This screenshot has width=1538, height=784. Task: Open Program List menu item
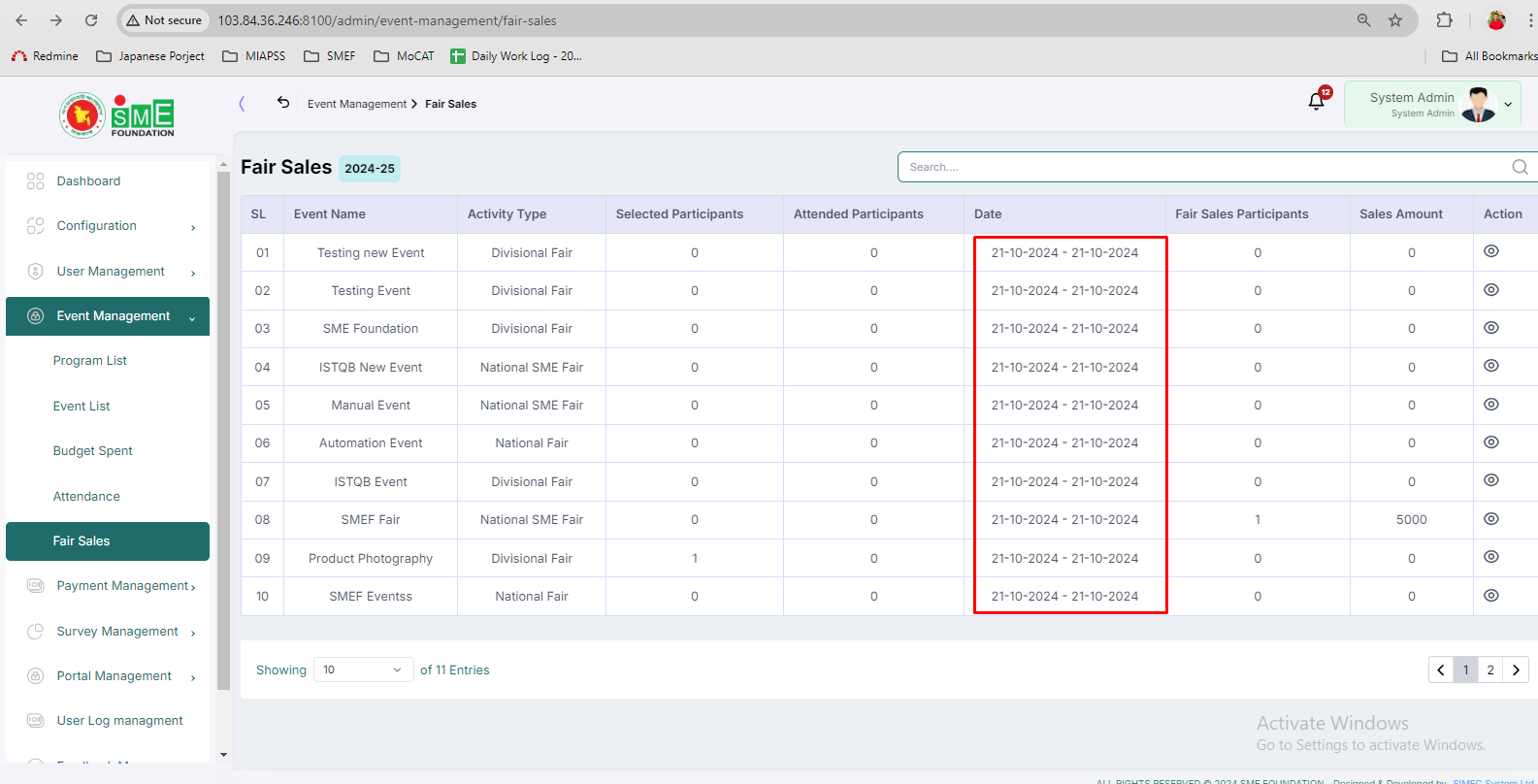(x=90, y=361)
